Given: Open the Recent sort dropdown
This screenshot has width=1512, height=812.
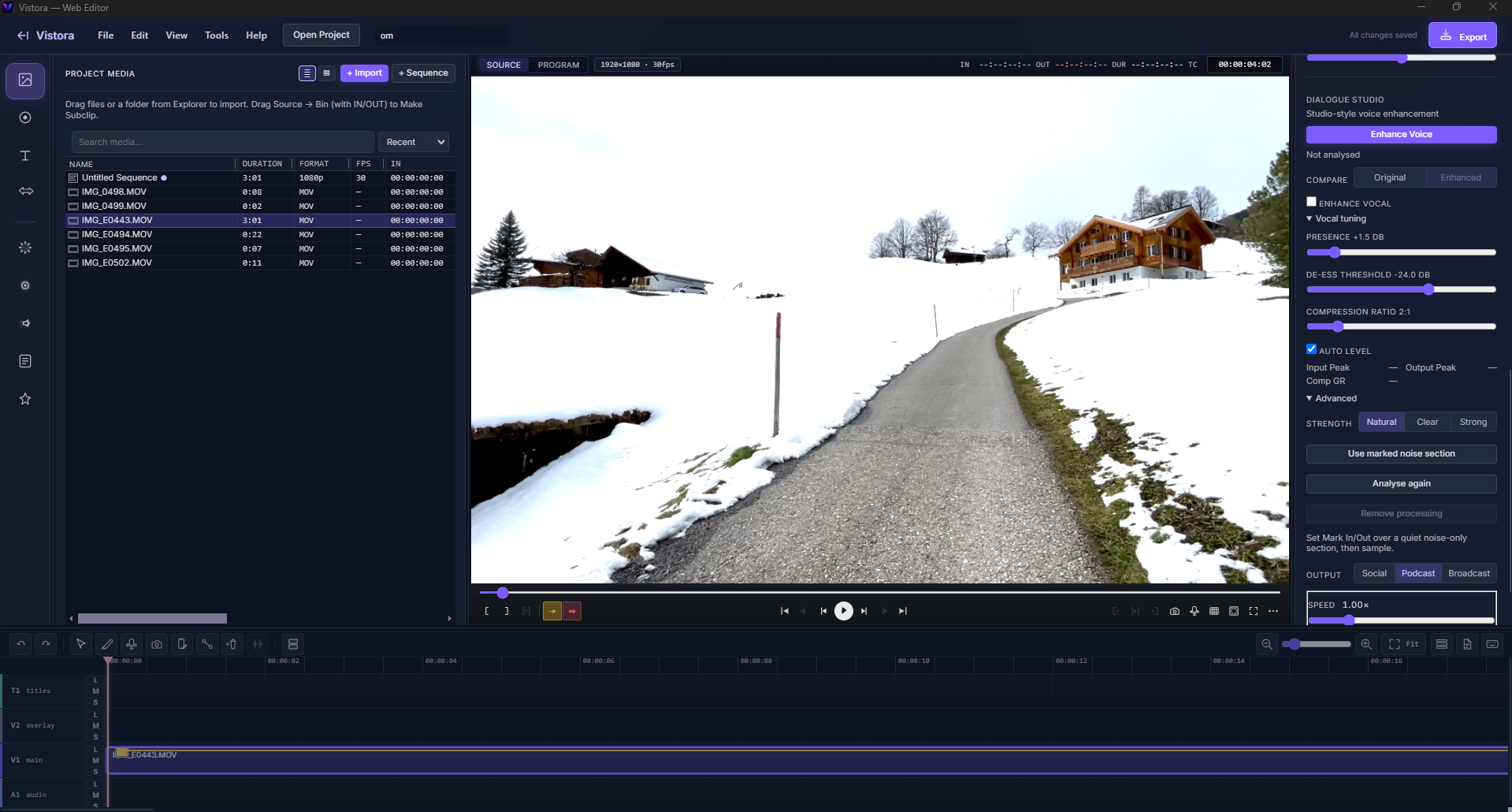Looking at the screenshot, I should (414, 143).
